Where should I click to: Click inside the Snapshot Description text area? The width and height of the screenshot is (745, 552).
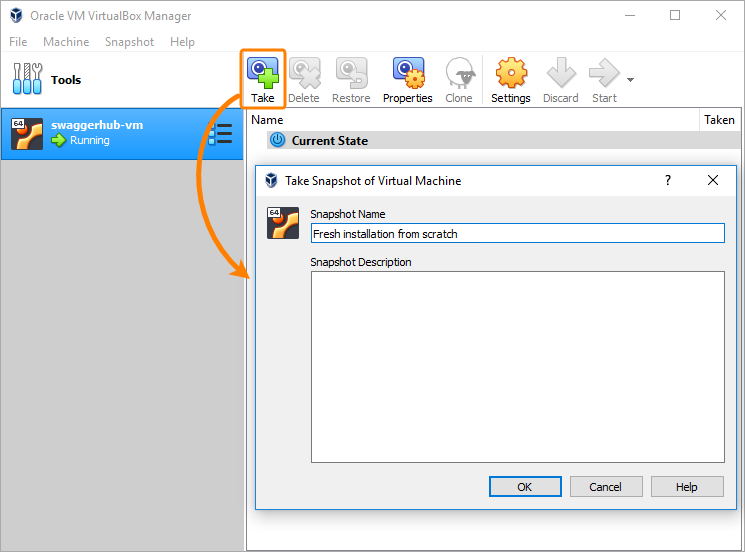pos(517,367)
